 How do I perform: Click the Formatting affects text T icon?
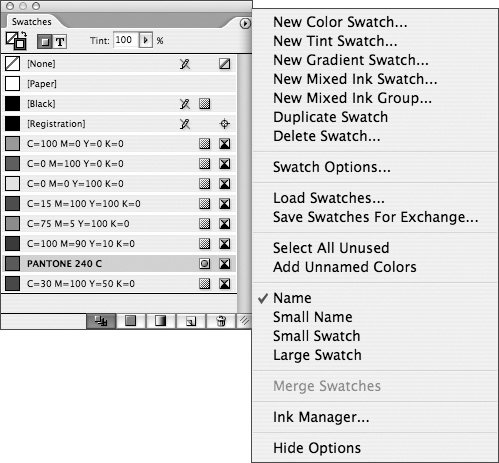(60, 42)
